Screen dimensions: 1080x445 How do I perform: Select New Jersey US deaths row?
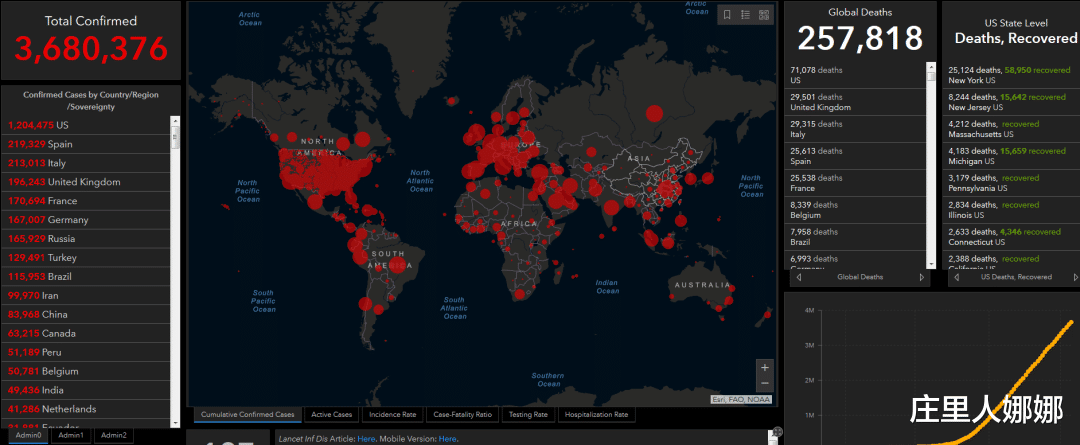coord(1011,102)
